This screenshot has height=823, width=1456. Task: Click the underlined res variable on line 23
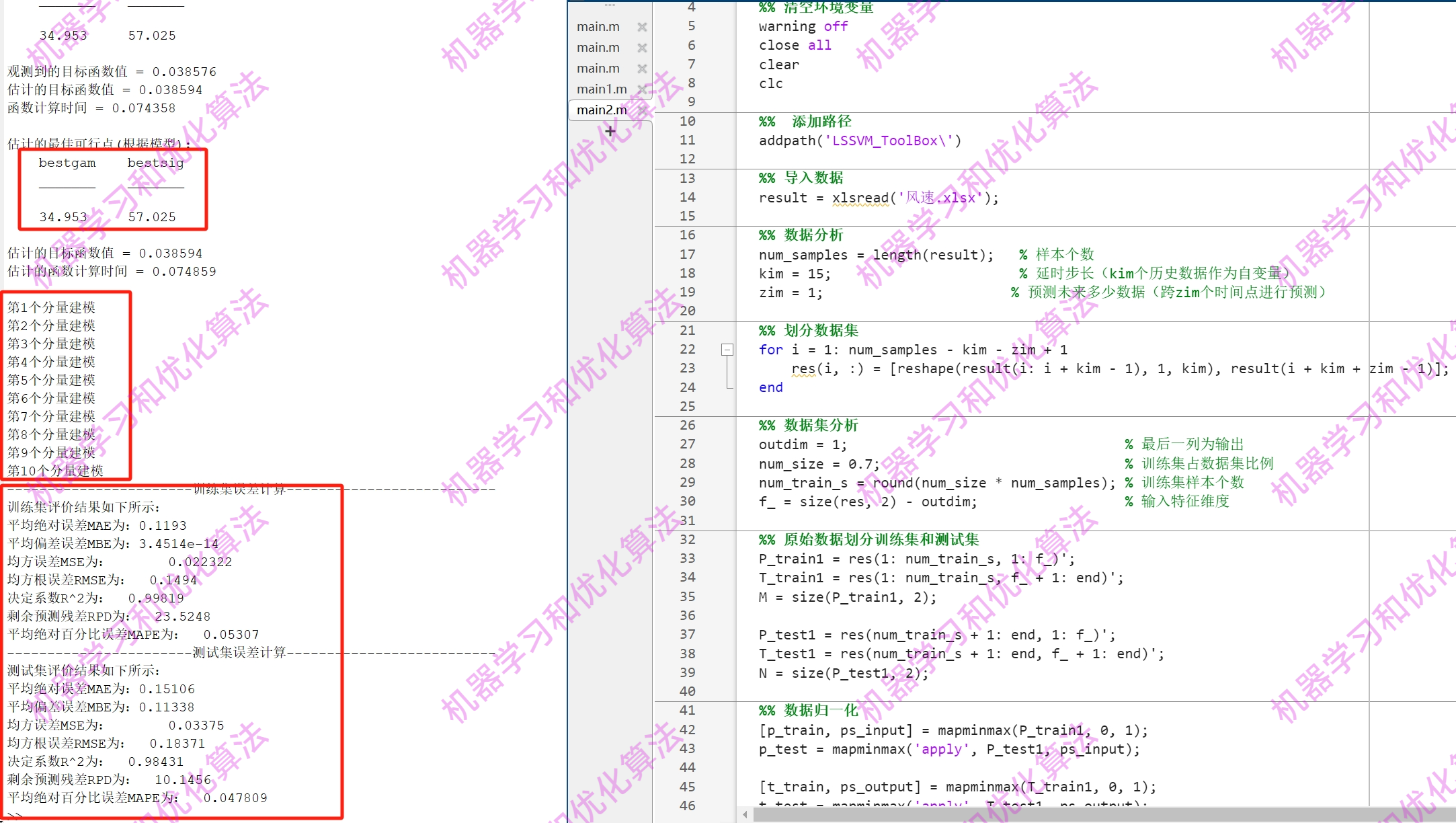click(x=803, y=368)
